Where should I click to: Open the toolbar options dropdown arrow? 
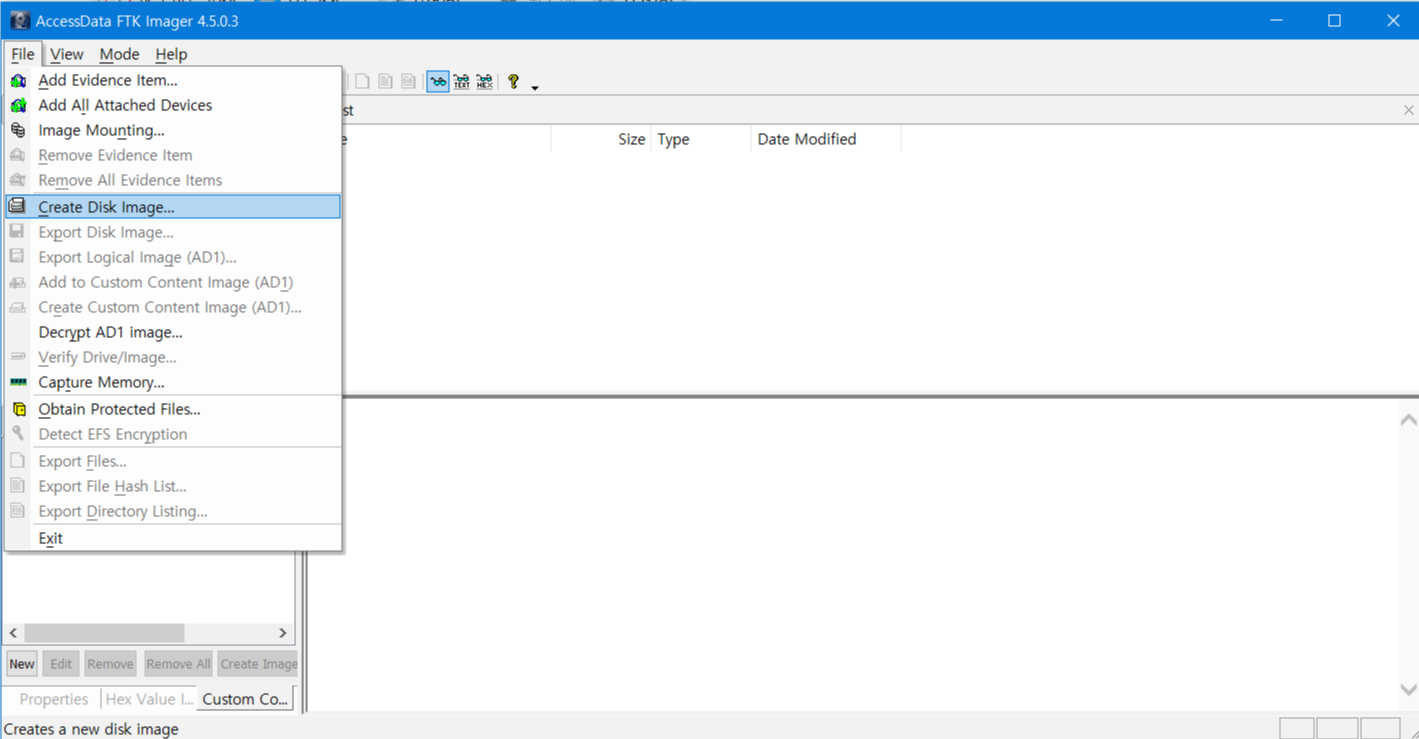[535, 87]
